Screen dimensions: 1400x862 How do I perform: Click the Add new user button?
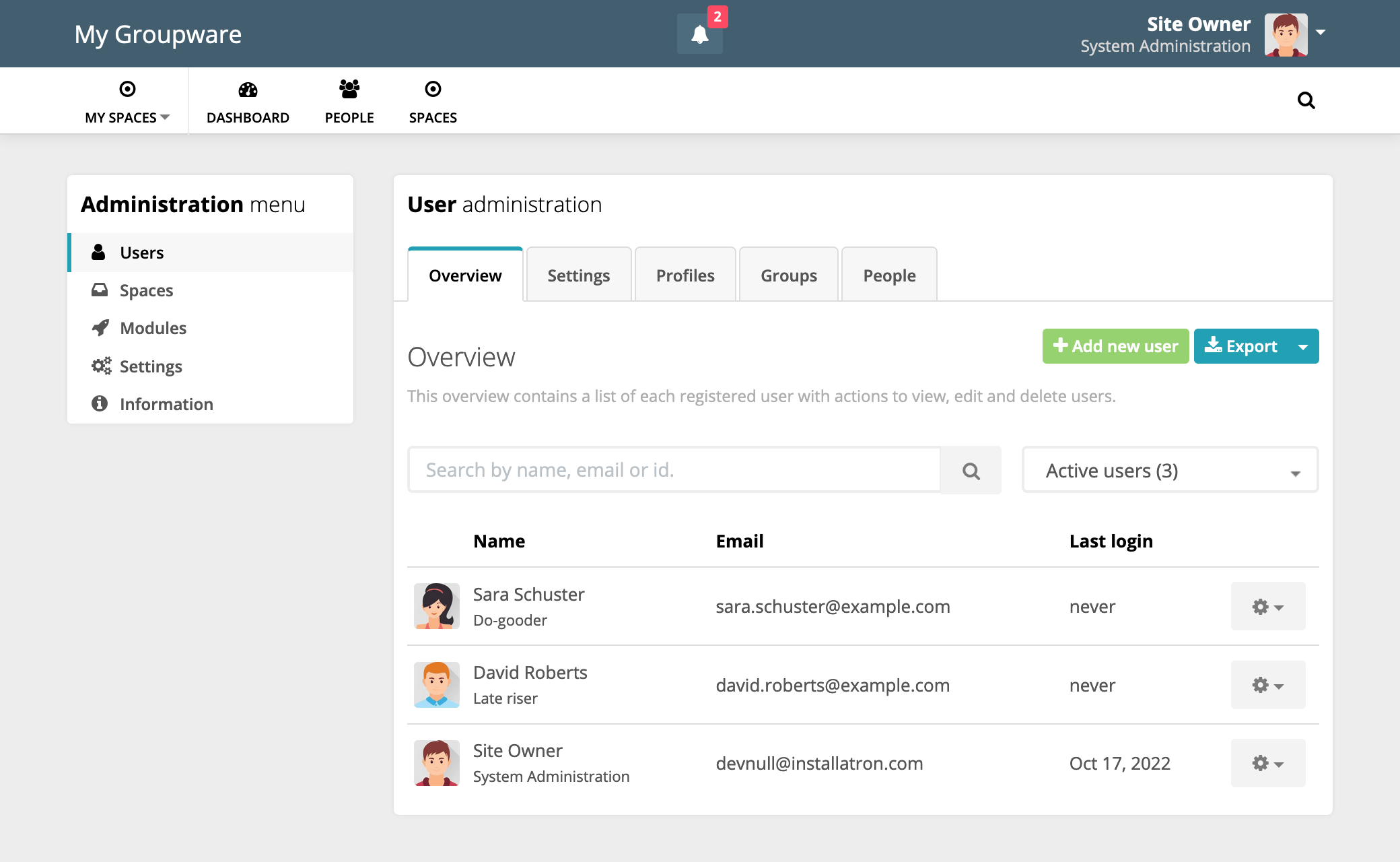[1115, 346]
